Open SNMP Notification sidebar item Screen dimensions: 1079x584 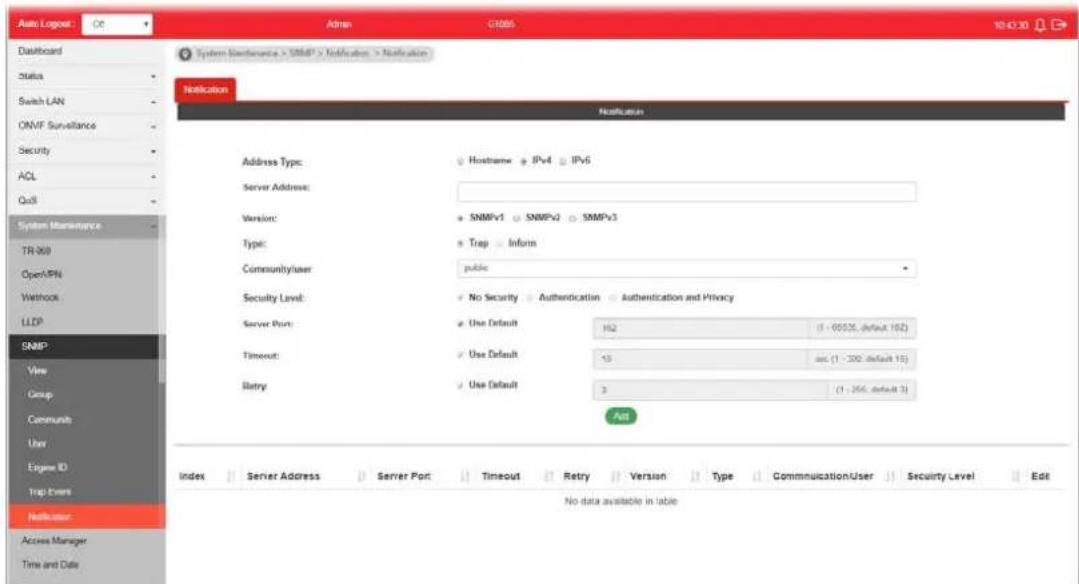(x=87, y=517)
